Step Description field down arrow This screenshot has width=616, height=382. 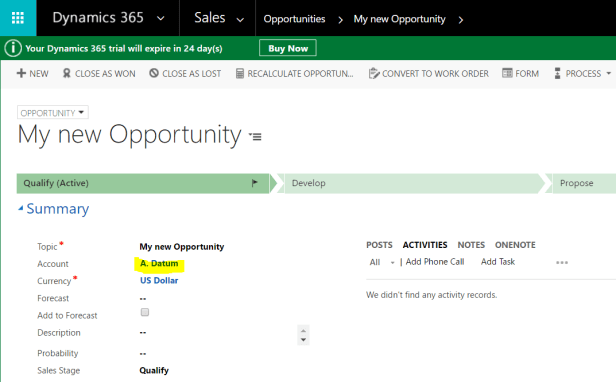tap(303, 340)
